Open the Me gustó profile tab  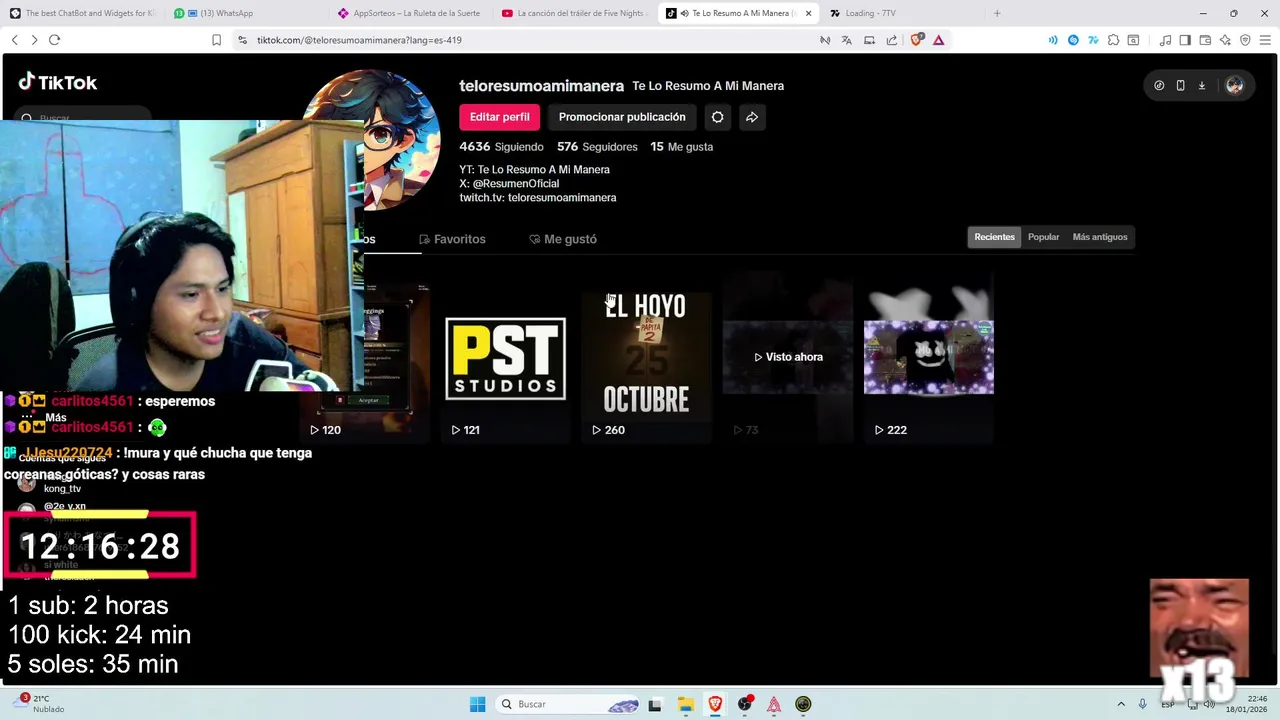(563, 239)
